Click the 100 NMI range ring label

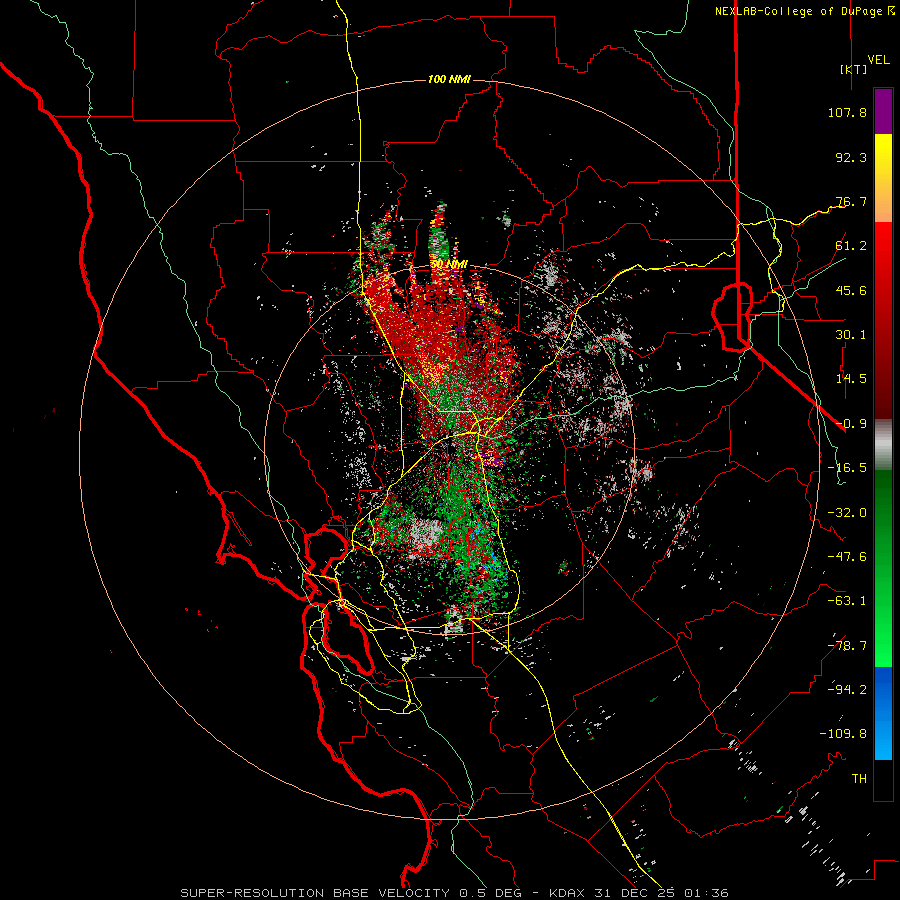click(x=449, y=79)
